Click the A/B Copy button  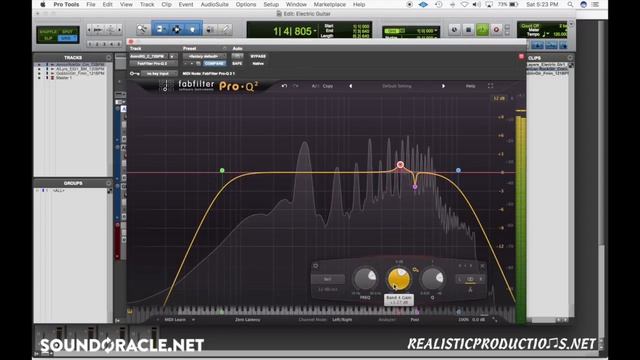(x=322, y=86)
